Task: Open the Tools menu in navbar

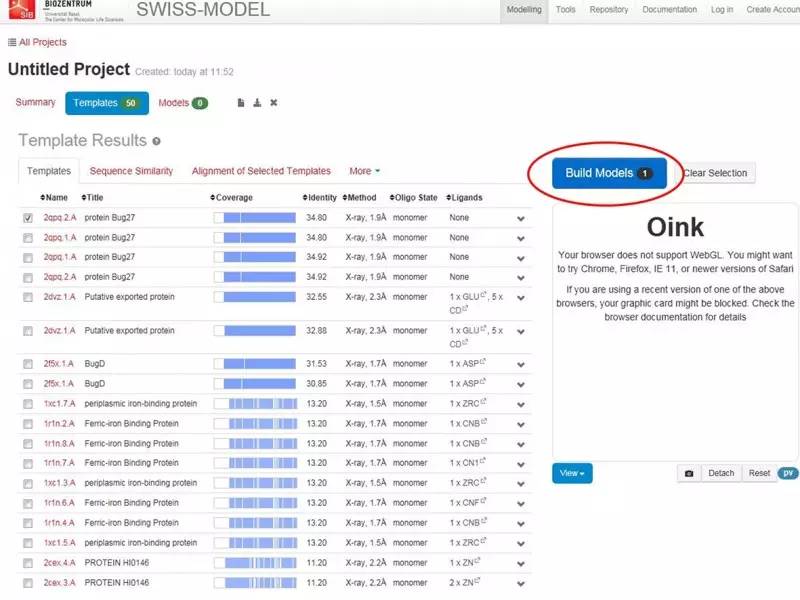Action: coord(565,10)
